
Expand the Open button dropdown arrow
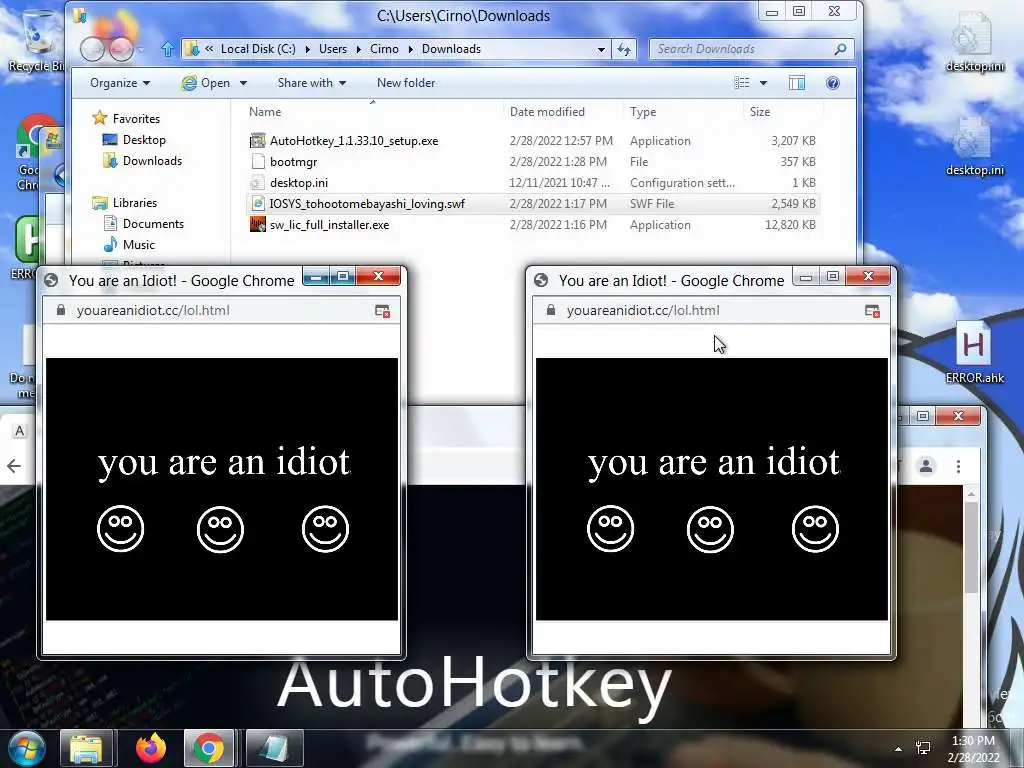tap(243, 83)
